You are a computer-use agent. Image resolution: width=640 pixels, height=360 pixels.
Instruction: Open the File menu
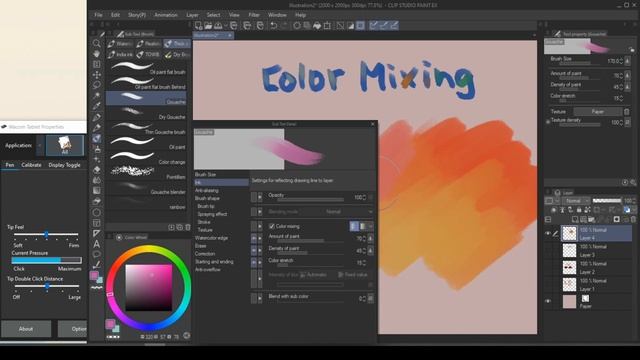coord(98,15)
